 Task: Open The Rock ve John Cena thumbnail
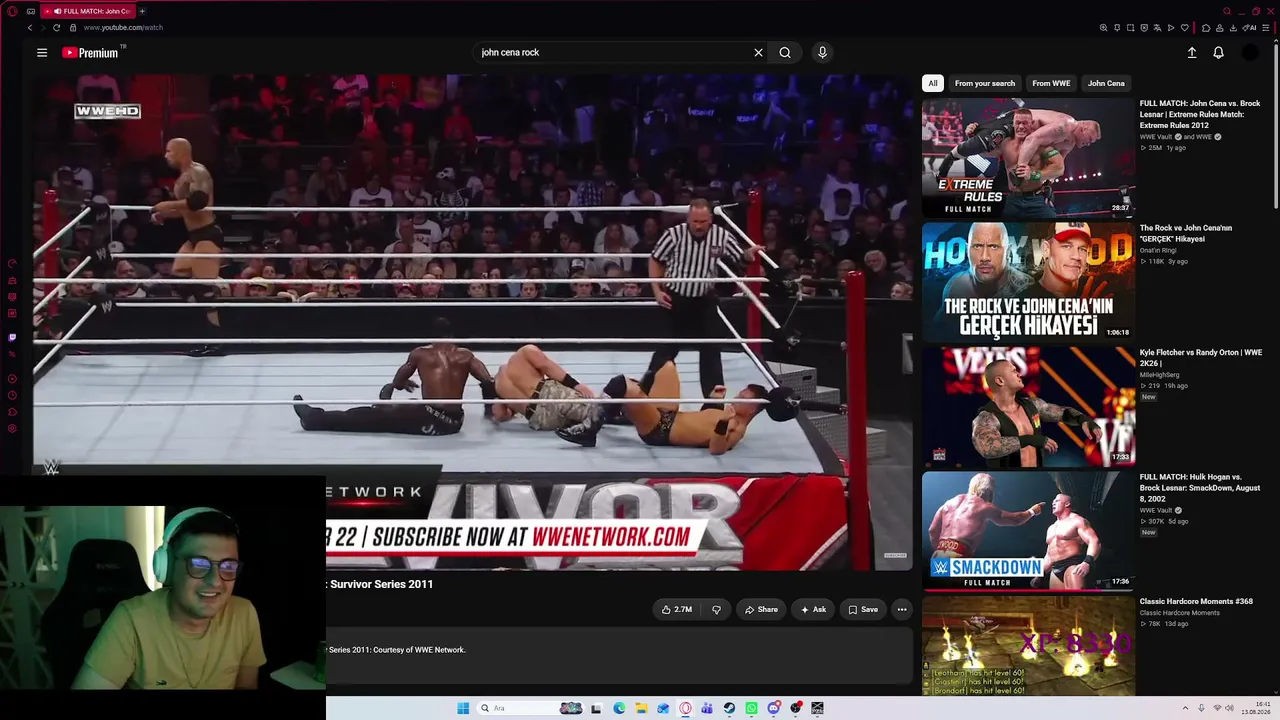click(1028, 282)
